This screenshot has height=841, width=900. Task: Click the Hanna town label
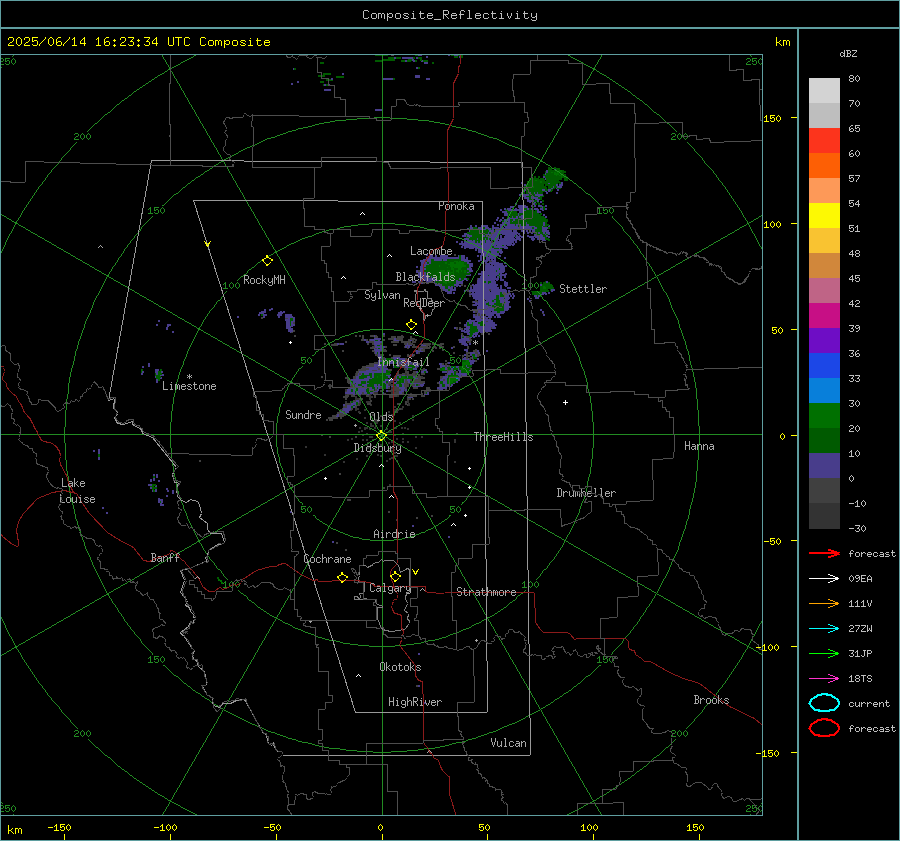pyautogui.click(x=699, y=446)
